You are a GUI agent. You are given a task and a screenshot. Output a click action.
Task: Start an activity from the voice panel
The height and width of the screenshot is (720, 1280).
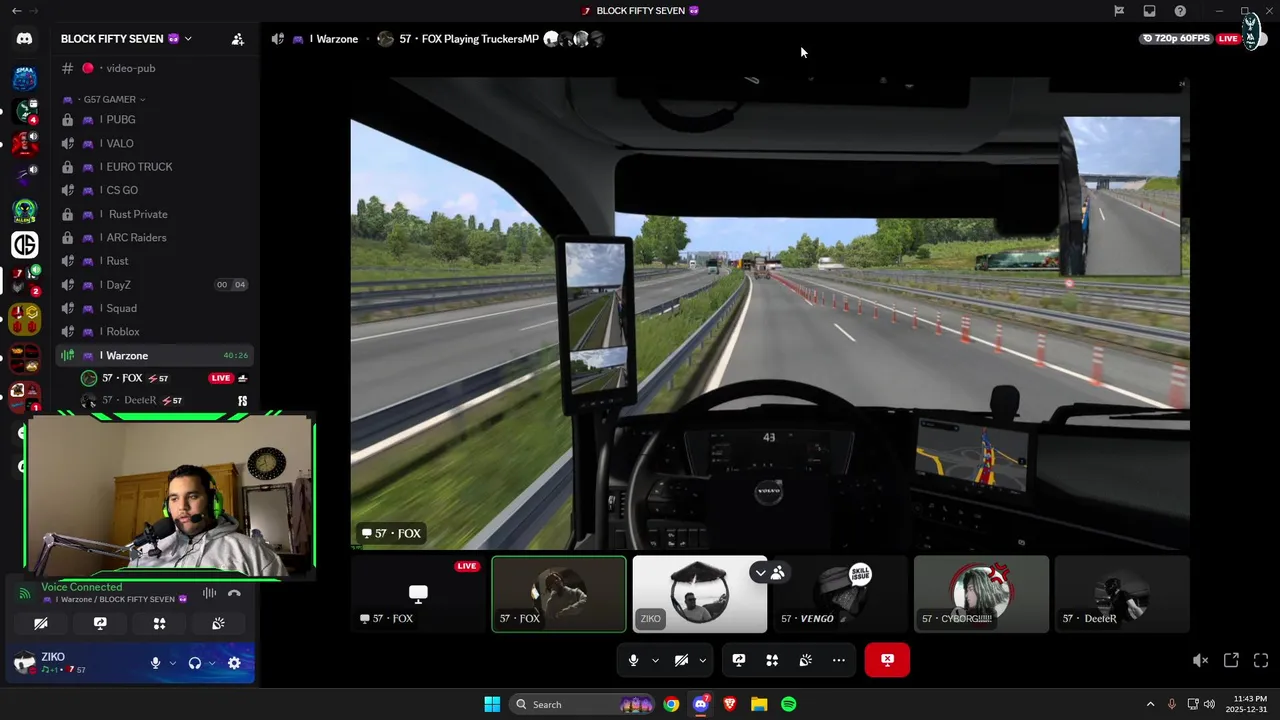[159, 623]
